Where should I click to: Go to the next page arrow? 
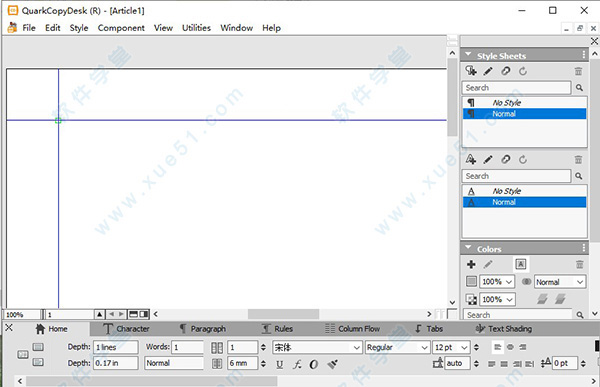pos(121,314)
